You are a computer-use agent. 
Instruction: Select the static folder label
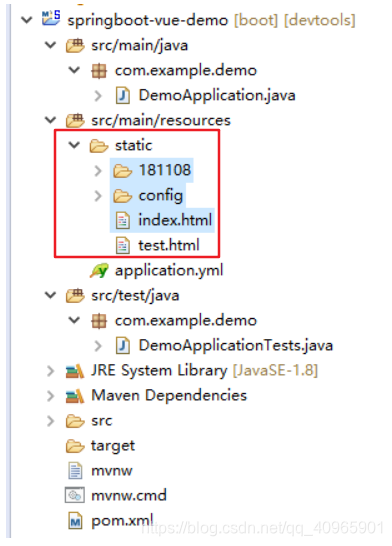(x=134, y=146)
